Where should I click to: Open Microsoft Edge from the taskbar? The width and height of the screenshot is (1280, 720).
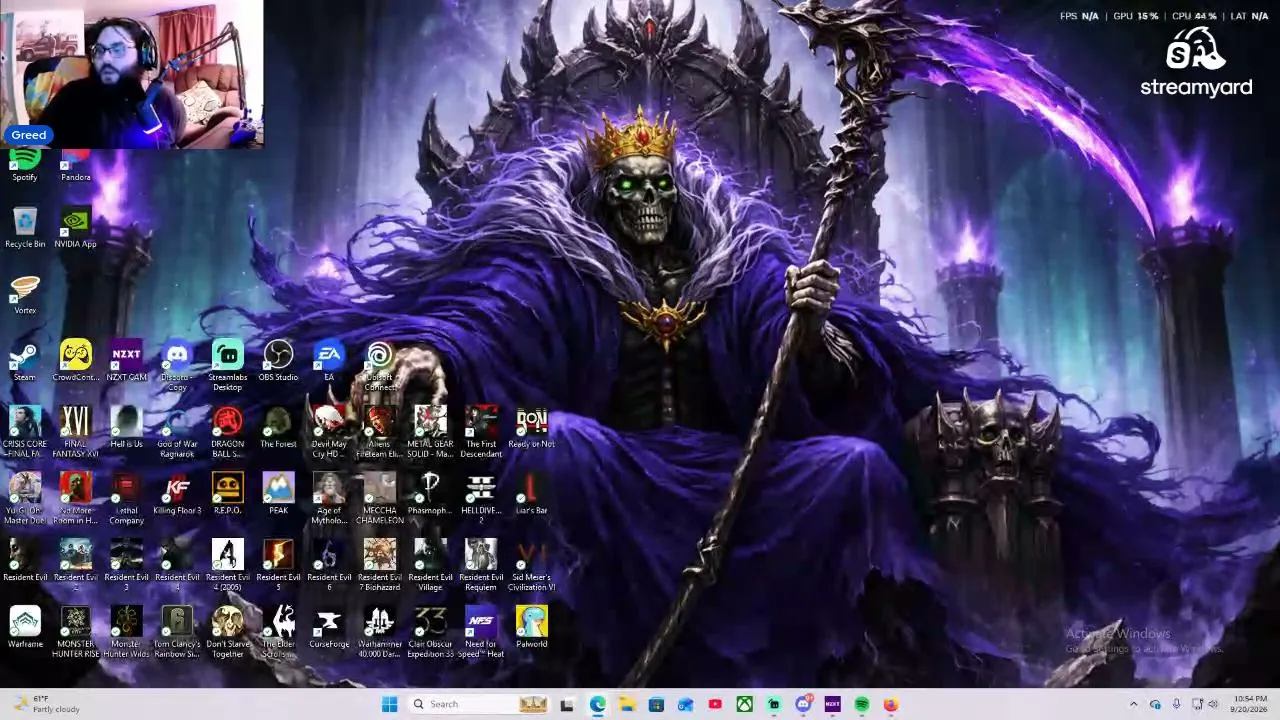(597, 704)
